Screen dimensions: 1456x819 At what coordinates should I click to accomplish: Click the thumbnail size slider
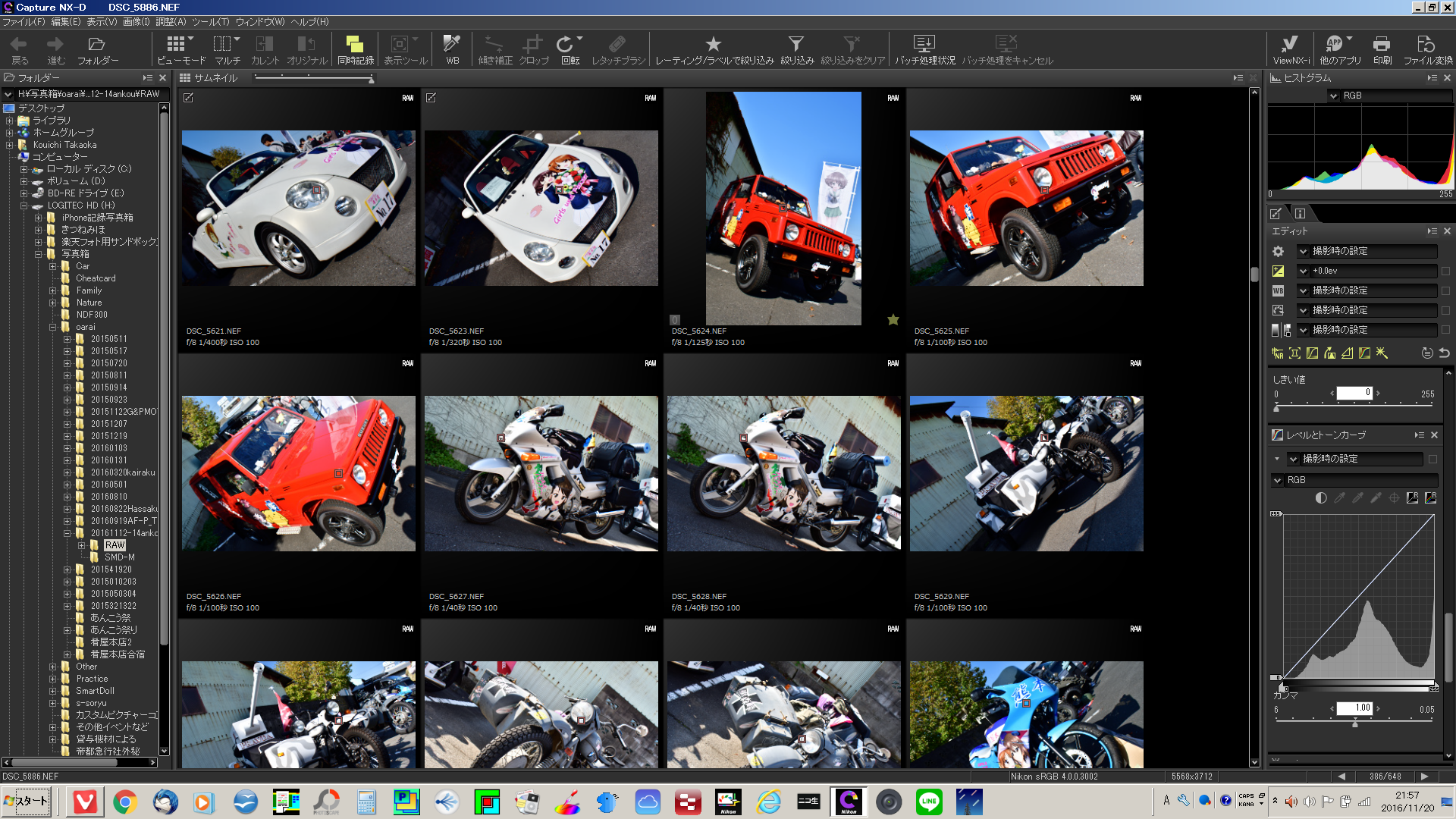[314, 77]
